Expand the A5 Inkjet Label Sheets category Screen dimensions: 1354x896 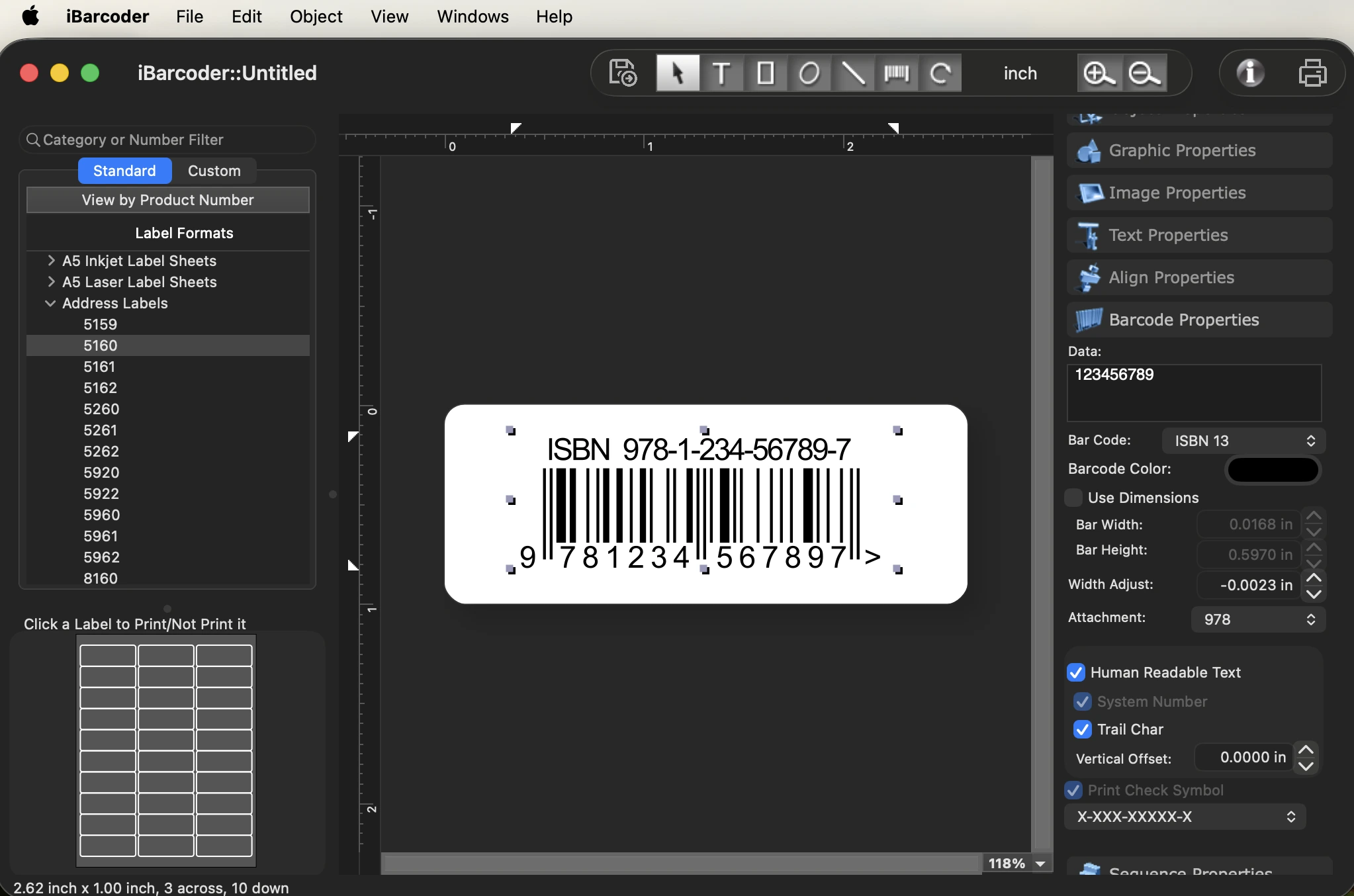[51, 261]
